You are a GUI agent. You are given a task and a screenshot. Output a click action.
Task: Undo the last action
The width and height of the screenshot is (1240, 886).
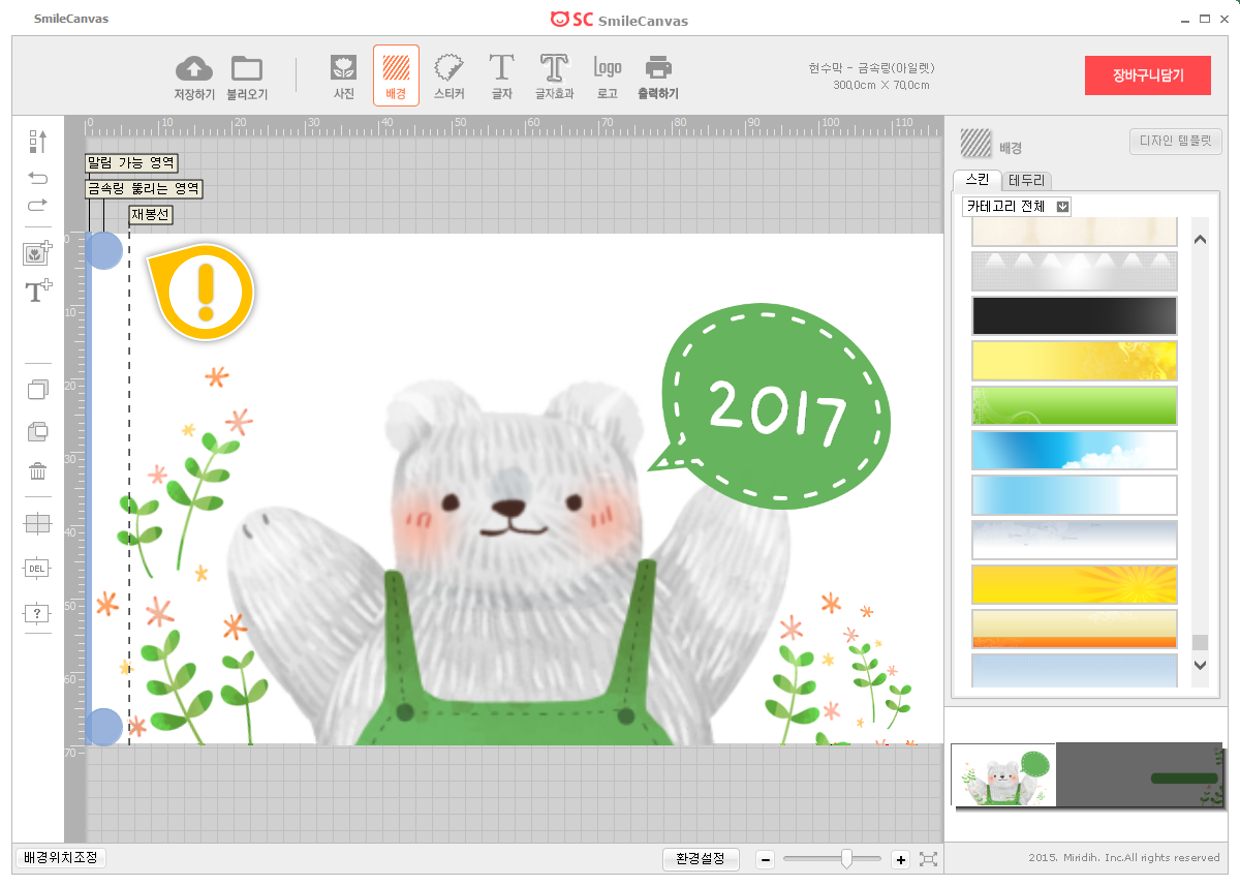click(x=37, y=178)
